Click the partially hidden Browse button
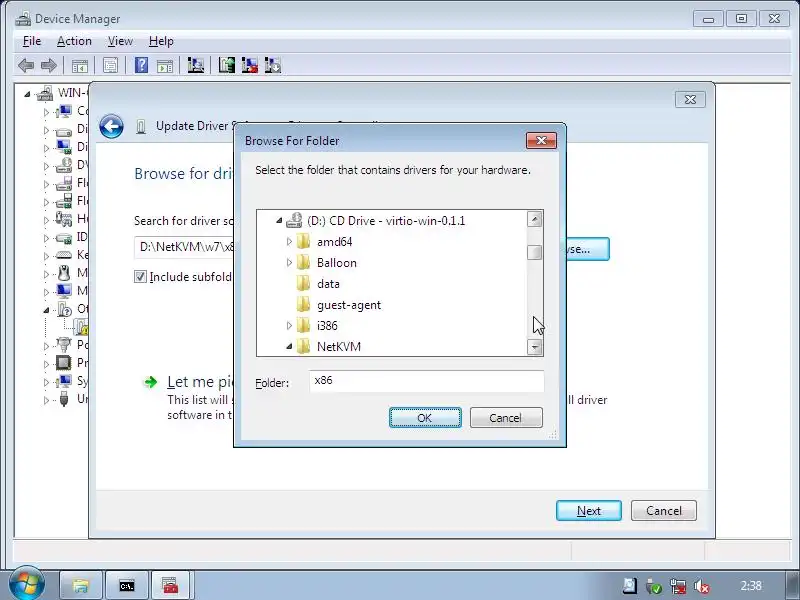The width and height of the screenshot is (800, 600). pyautogui.click(x=587, y=249)
